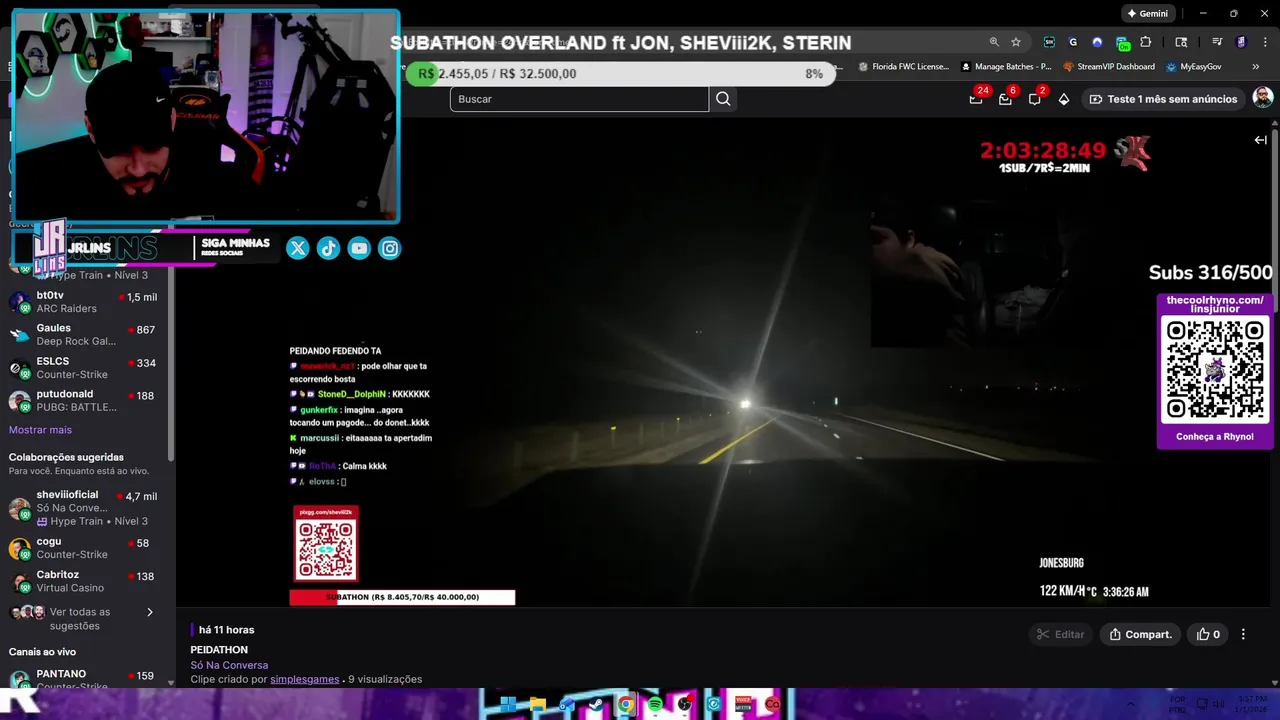
Task: Open Manage Batches bookmark
Action: (x=1006, y=67)
